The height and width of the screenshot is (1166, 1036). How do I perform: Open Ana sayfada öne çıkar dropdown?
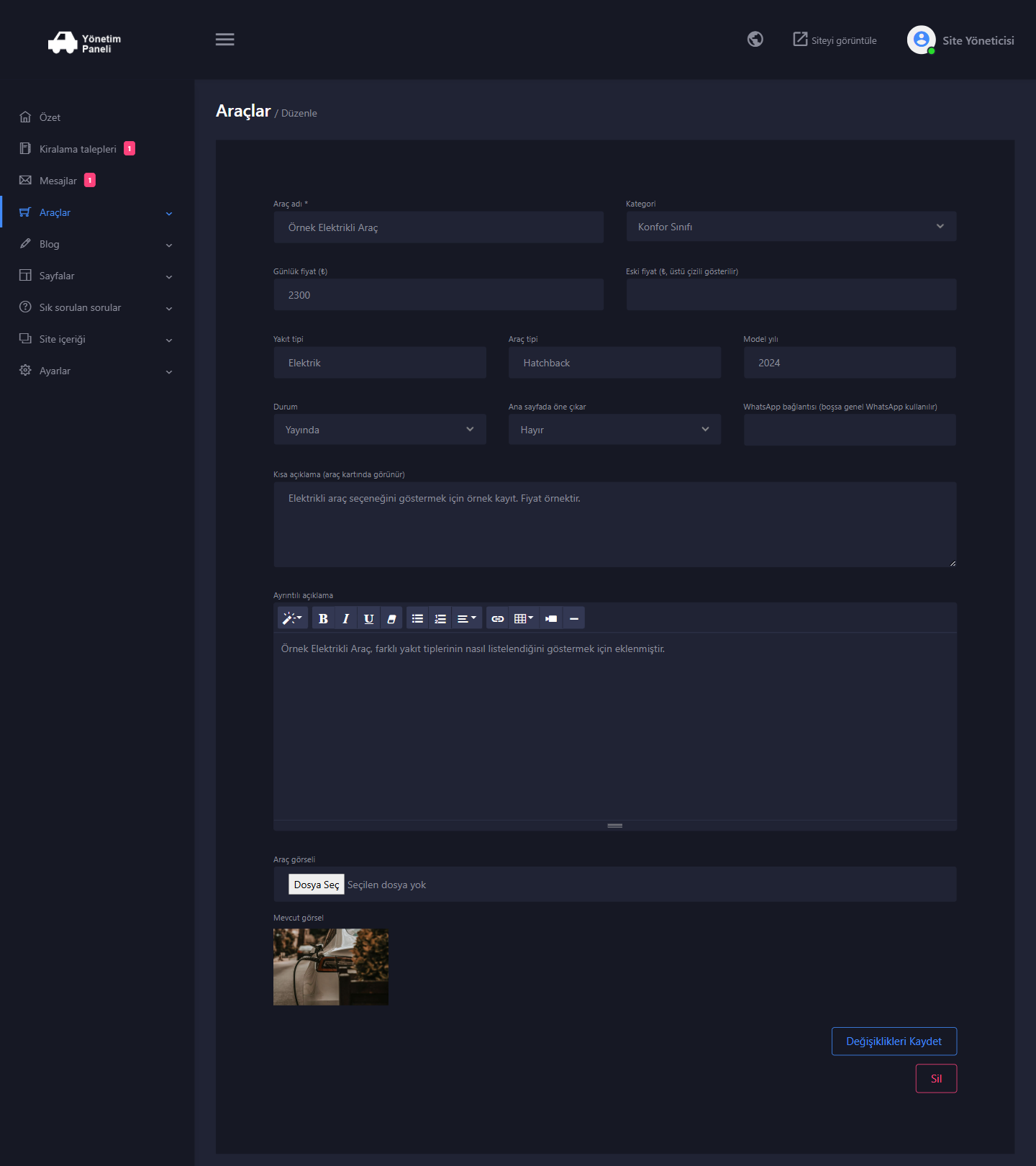614,430
